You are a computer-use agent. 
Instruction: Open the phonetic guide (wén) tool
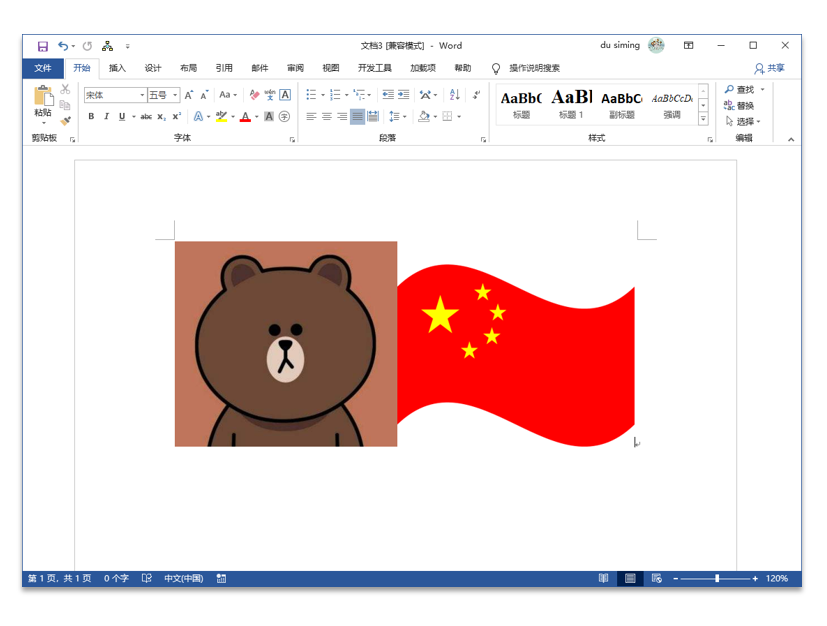pyautogui.click(x=270, y=95)
